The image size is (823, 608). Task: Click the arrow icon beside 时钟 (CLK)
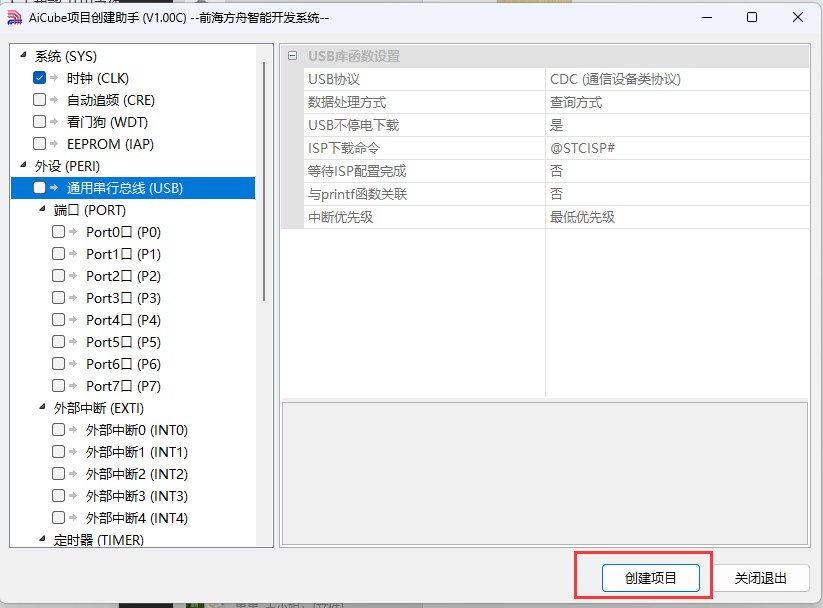tap(54, 78)
